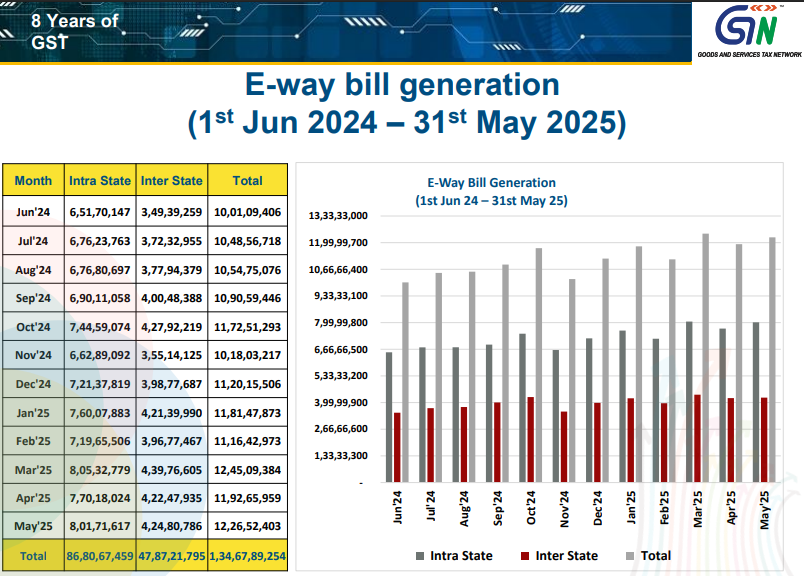This screenshot has height=576, width=804.
Task: Click the Inter State legend color square
Action: coord(525,556)
